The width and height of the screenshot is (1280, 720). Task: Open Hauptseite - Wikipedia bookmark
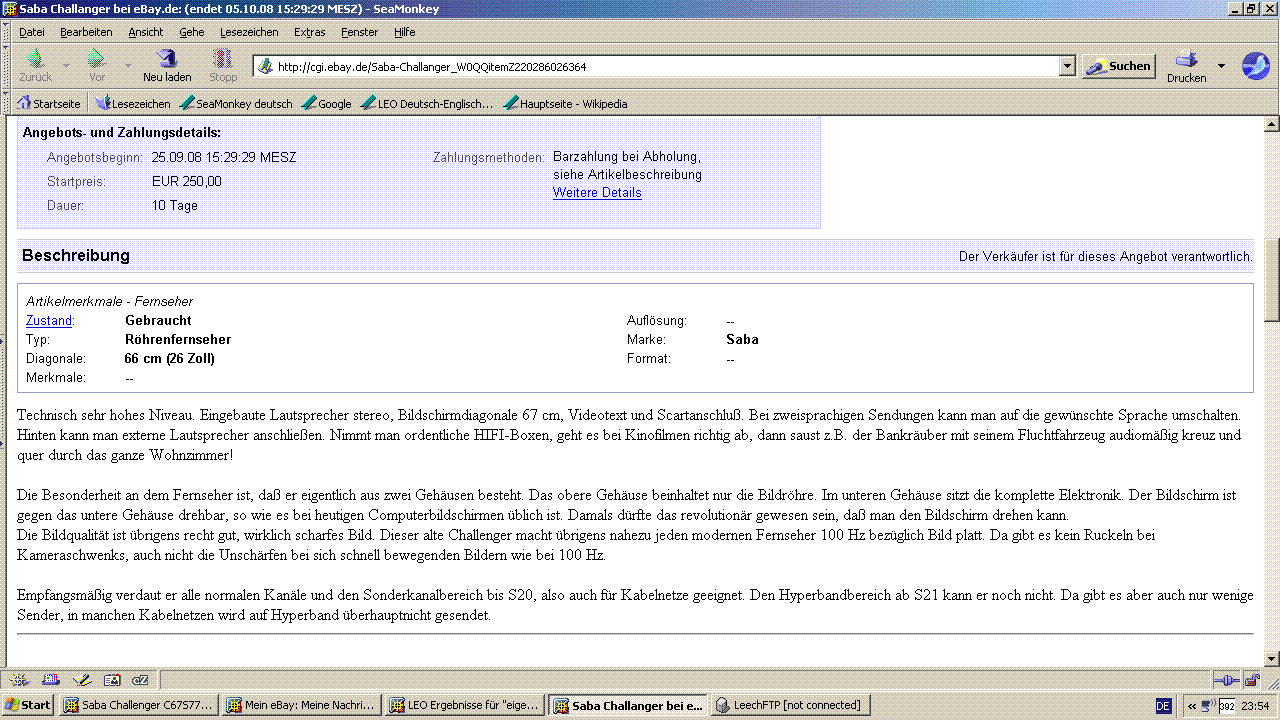pos(566,103)
